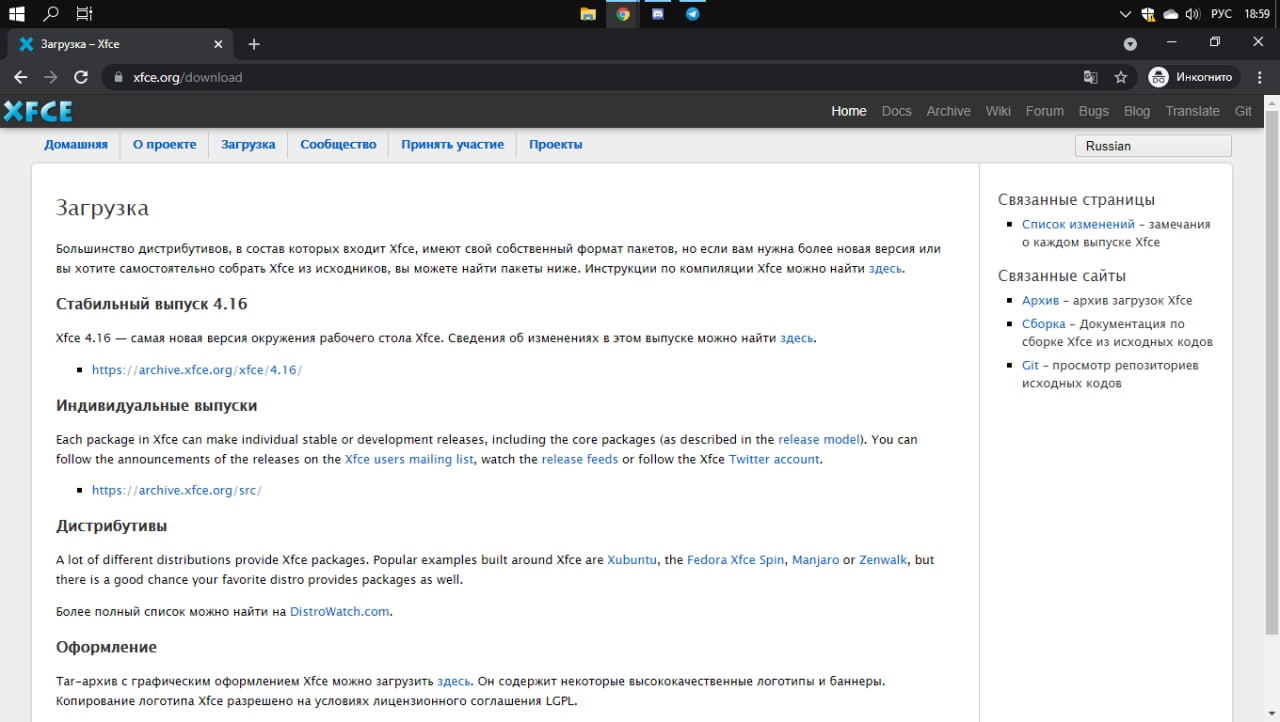This screenshot has height=722, width=1280.
Task: Open the Translate top navigation item
Action: point(1192,111)
